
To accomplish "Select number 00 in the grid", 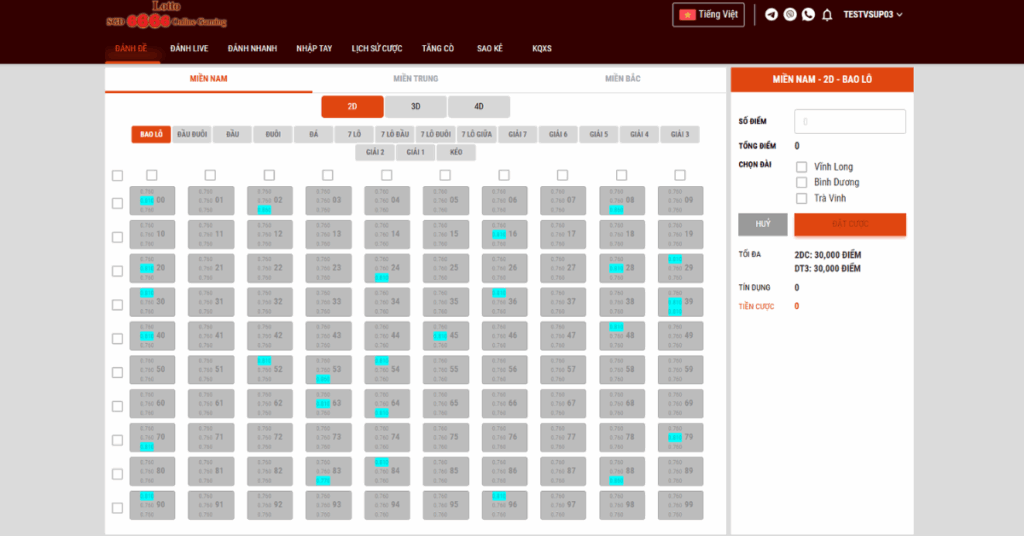I will (152, 200).
